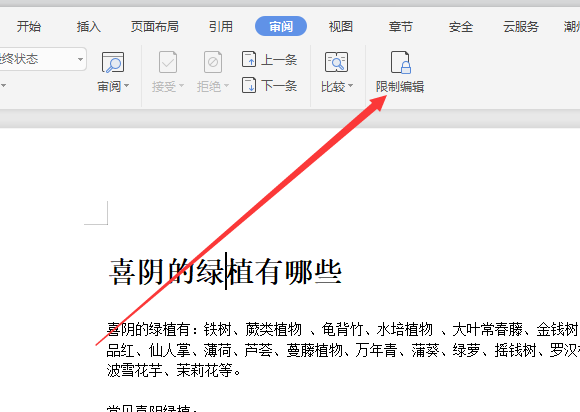This screenshot has width=580, height=412.
Task: Open the 接受 dropdown arrow
Action: point(181,86)
